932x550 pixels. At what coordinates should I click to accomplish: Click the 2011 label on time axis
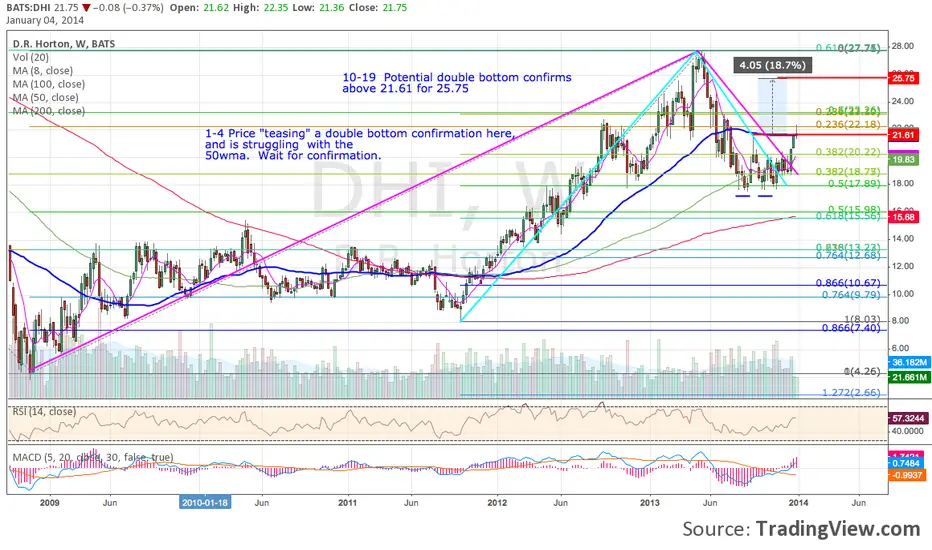click(348, 502)
